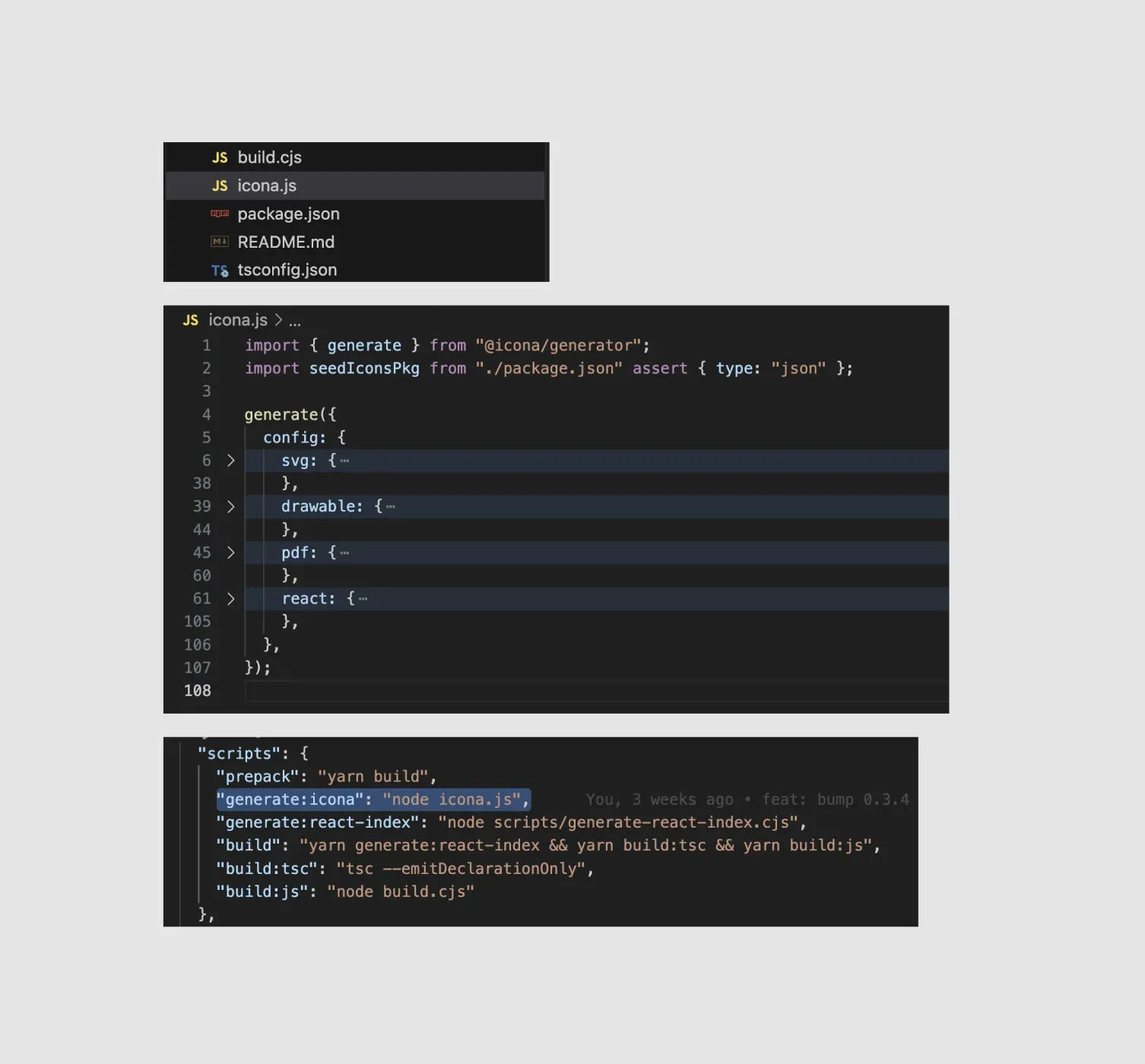Open the icona.js breadcrumb menu
The image size is (1145, 1064).
point(237,320)
